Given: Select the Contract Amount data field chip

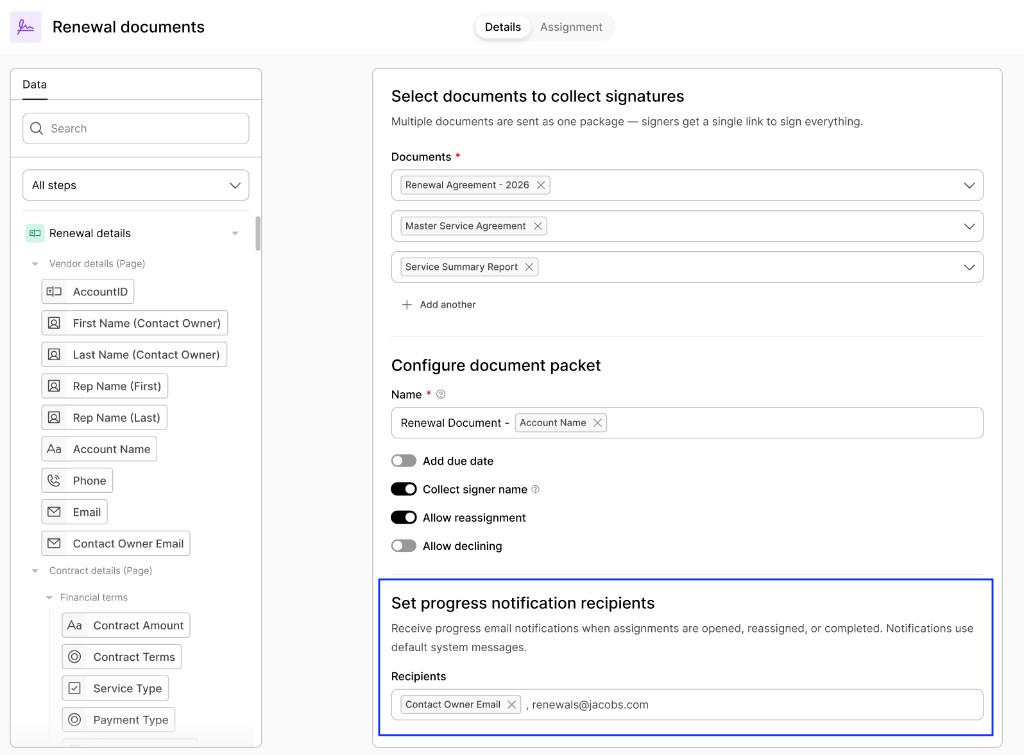Looking at the screenshot, I should pos(126,626).
